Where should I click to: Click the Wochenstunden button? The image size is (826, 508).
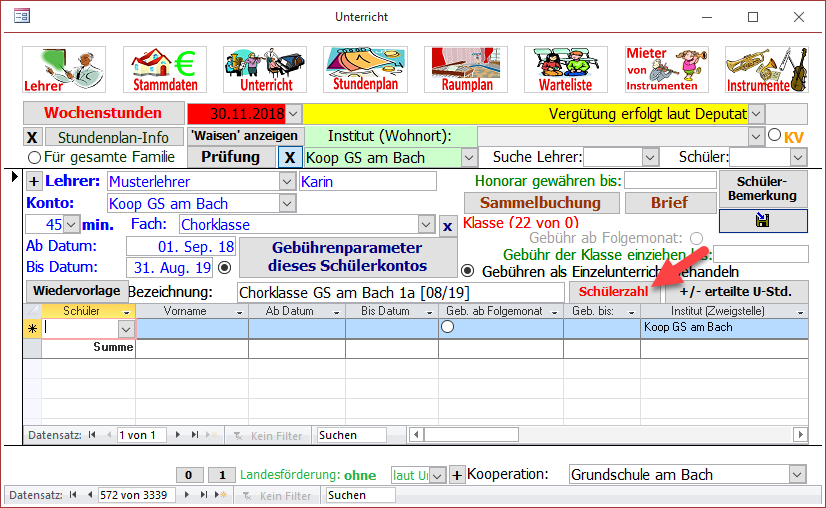[x=103, y=113]
